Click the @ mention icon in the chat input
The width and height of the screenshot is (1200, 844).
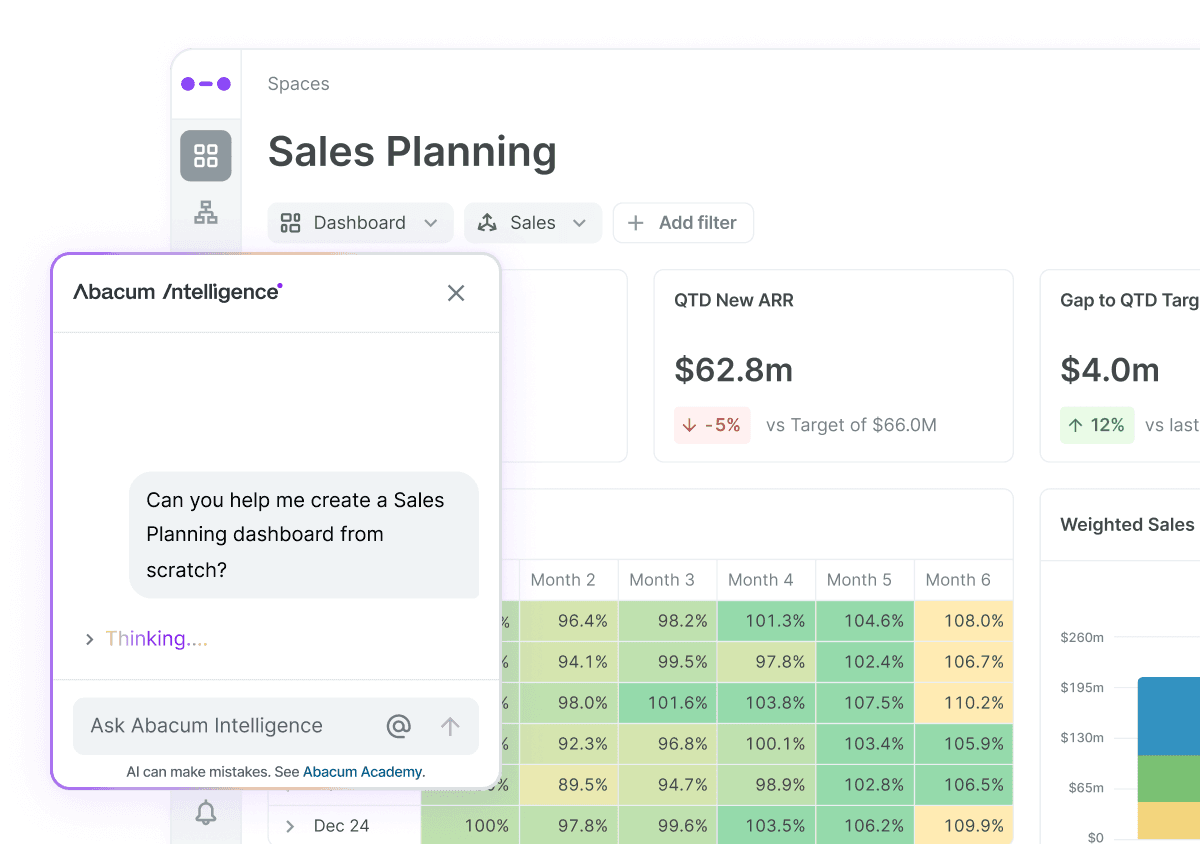tap(399, 725)
